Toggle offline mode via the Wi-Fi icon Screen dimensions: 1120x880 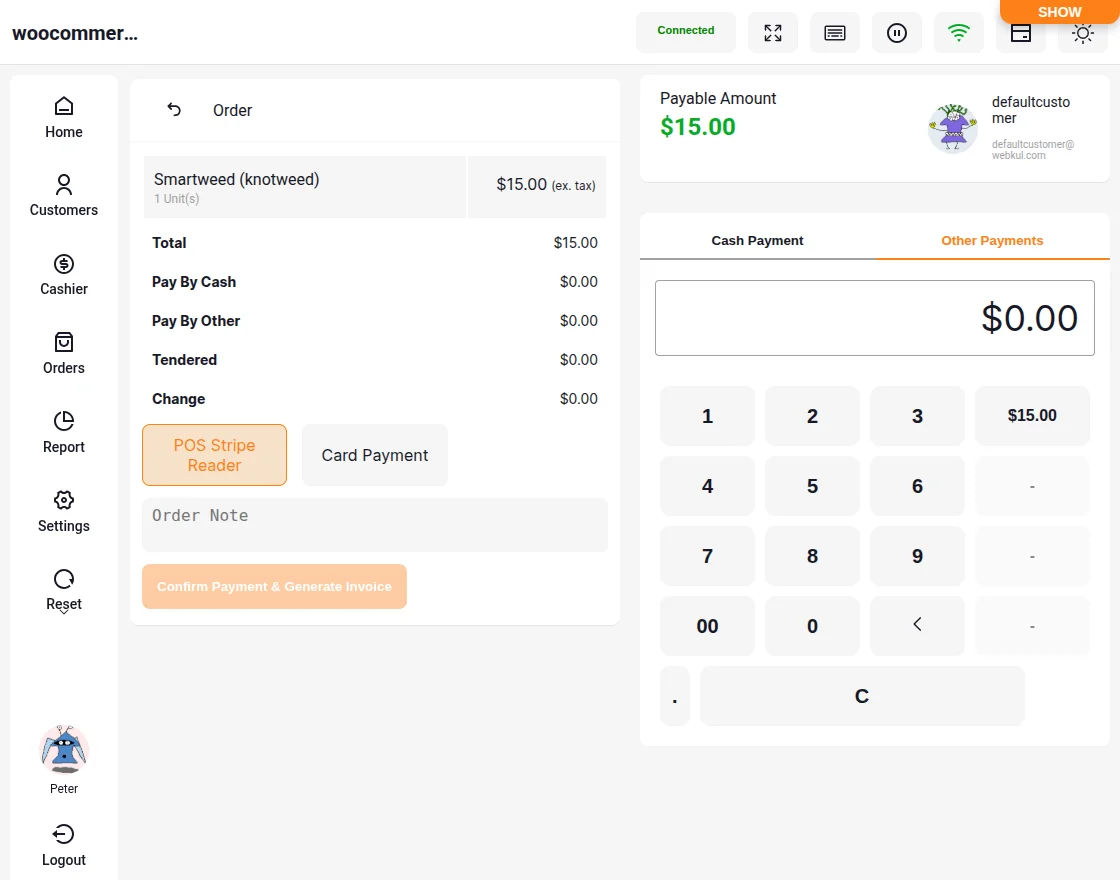point(958,32)
